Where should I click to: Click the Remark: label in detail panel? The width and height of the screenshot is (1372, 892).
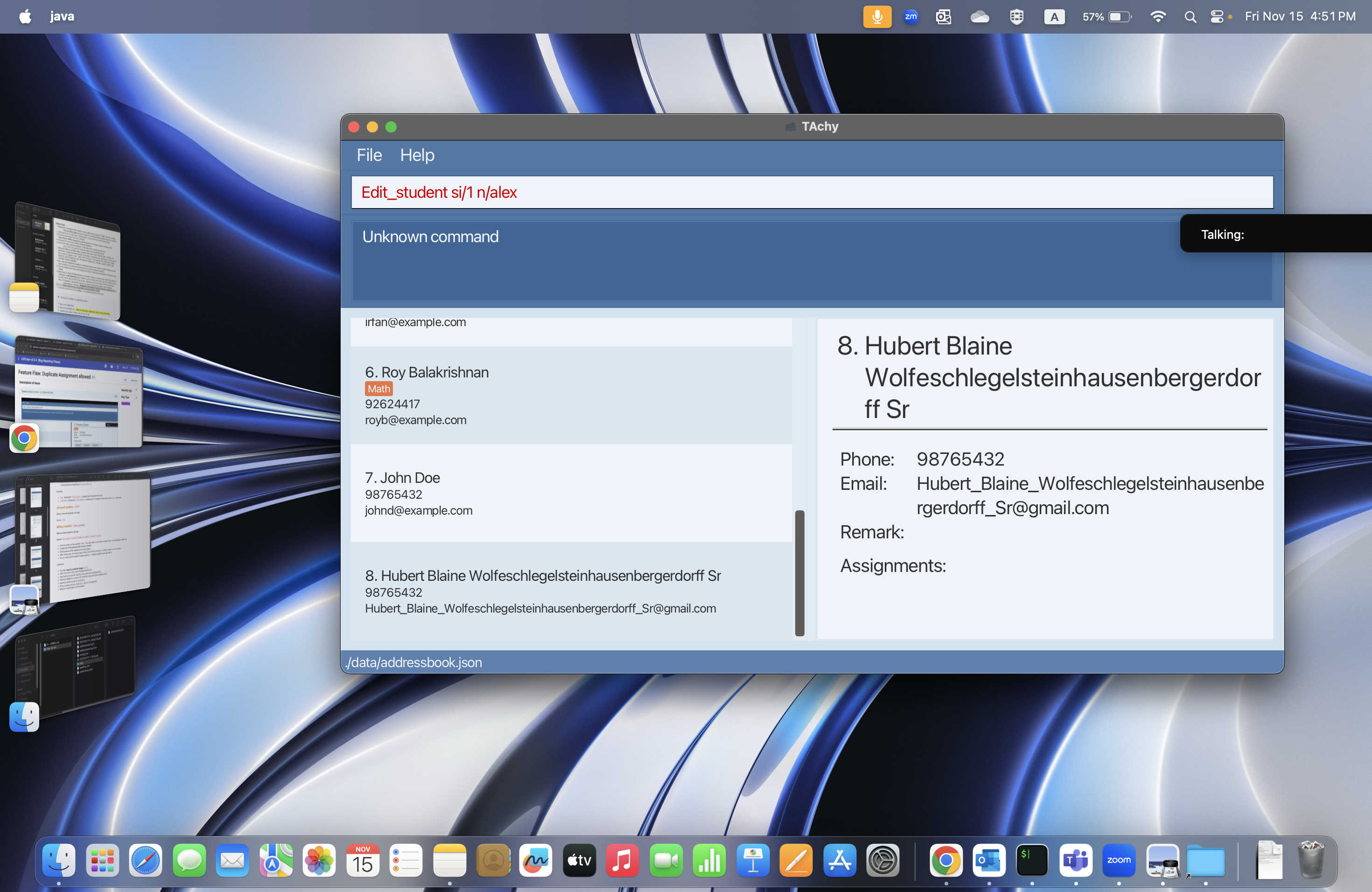click(872, 532)
